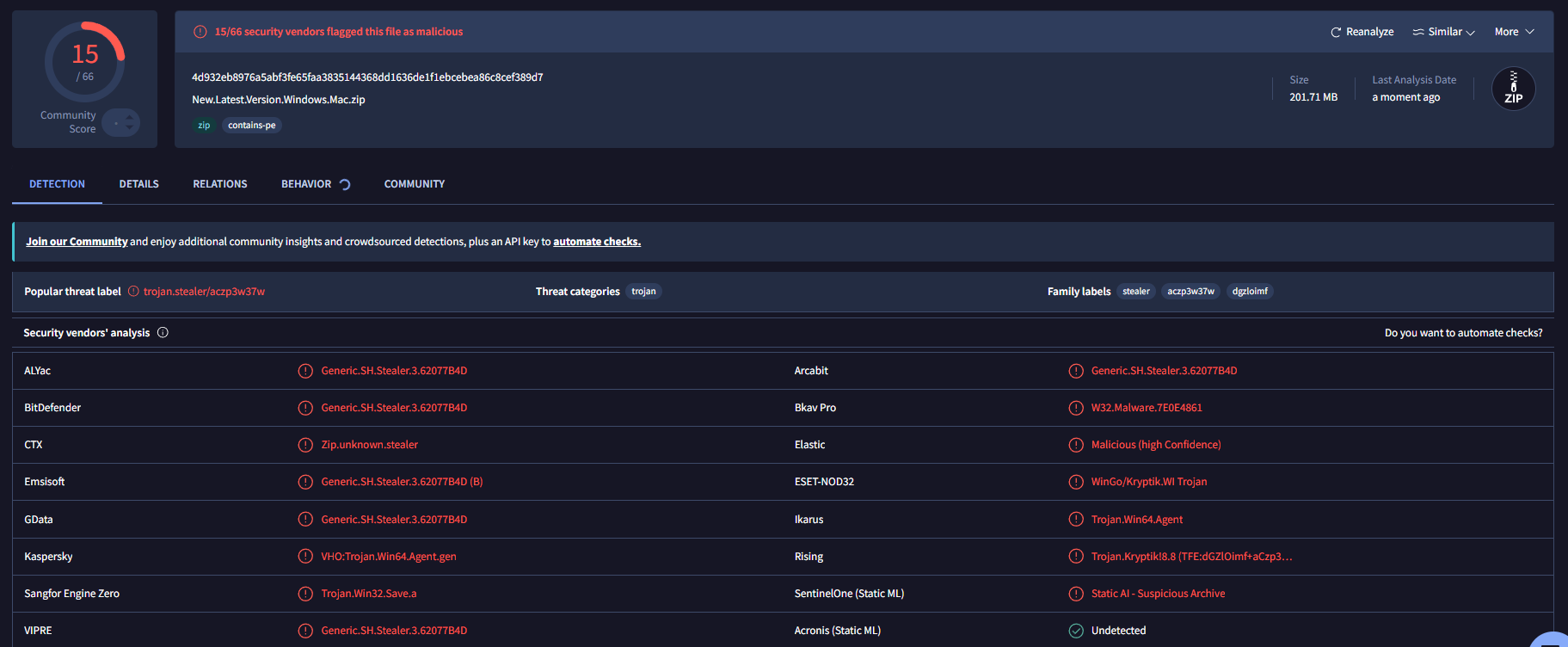The height and width of the screenshot is (647, 1568).
Task: Switch to the Detection tab
Action: point(57,184)
